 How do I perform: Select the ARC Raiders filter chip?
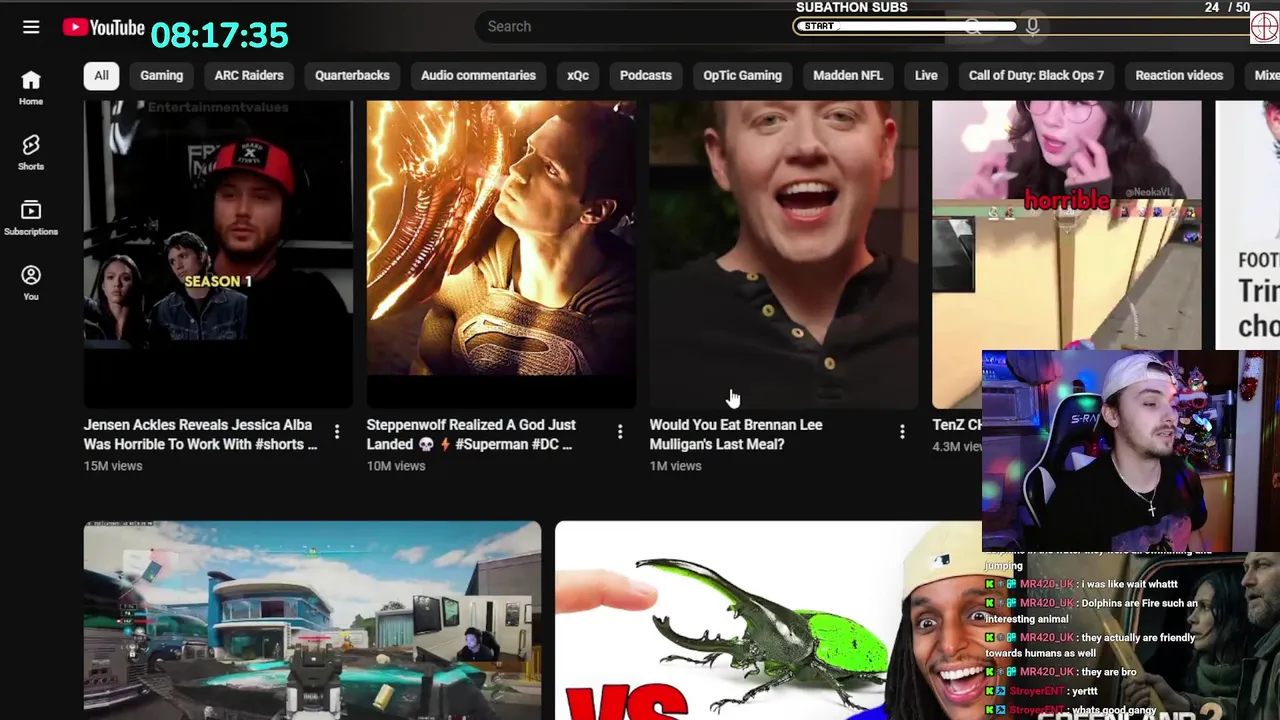coord(249,75)
